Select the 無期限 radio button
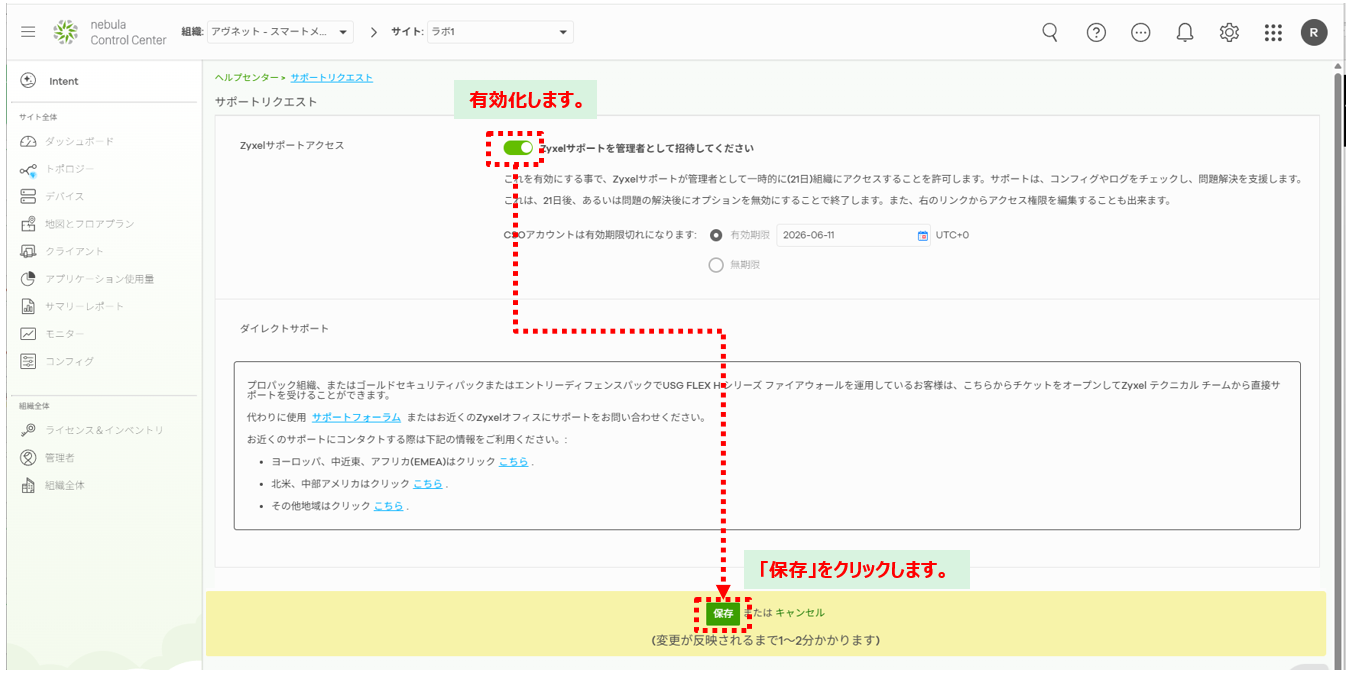The width and height of the screenshot is (1349, 677). [x=716, y=265]
